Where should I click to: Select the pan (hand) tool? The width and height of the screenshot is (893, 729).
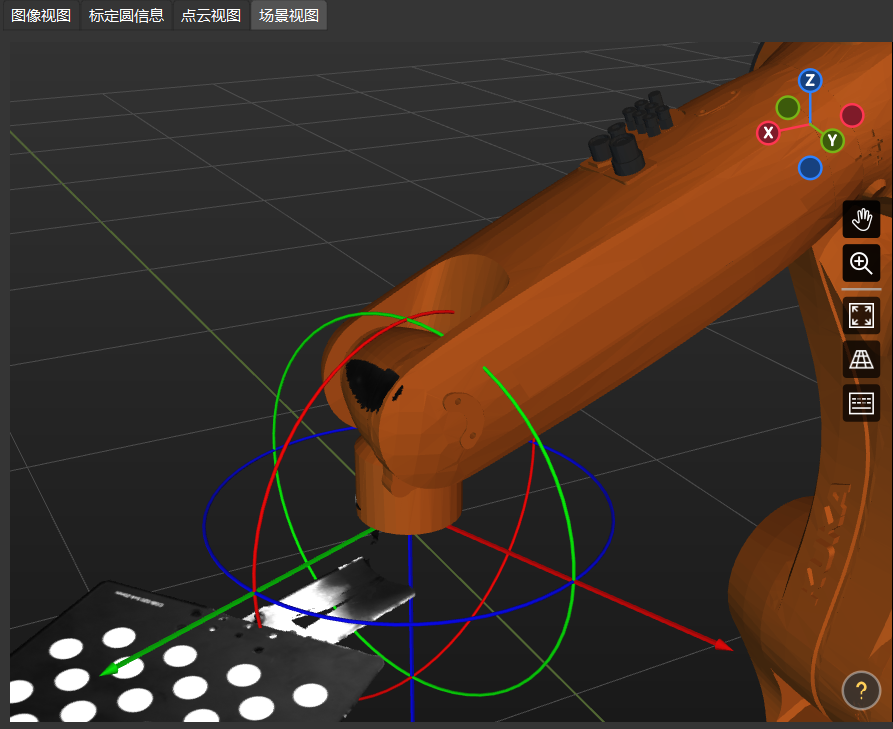[x=861, y=219]
